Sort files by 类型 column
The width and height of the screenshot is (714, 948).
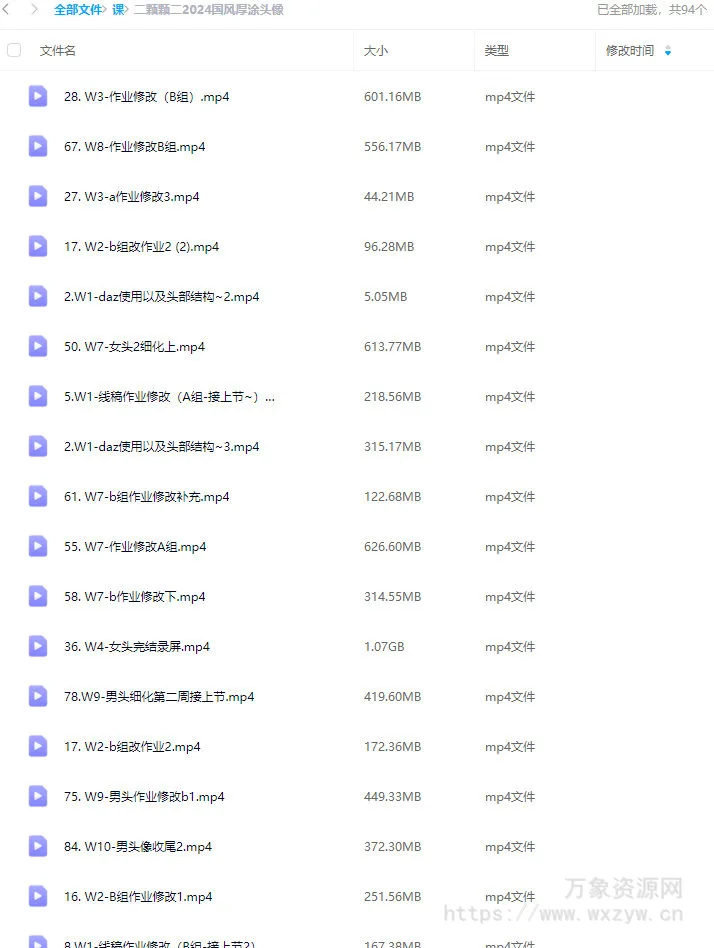496,51
